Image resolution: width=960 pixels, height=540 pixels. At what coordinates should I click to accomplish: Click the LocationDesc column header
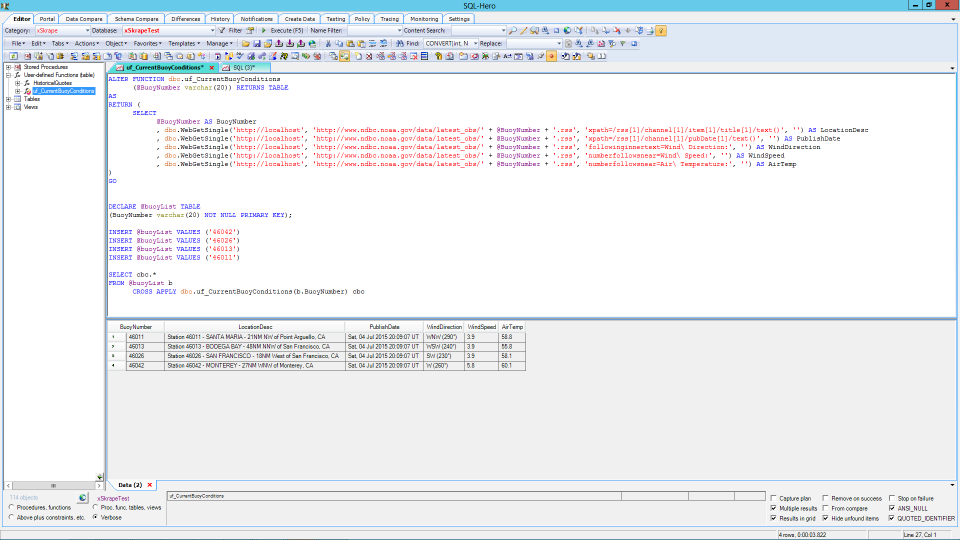coord(255,327)
